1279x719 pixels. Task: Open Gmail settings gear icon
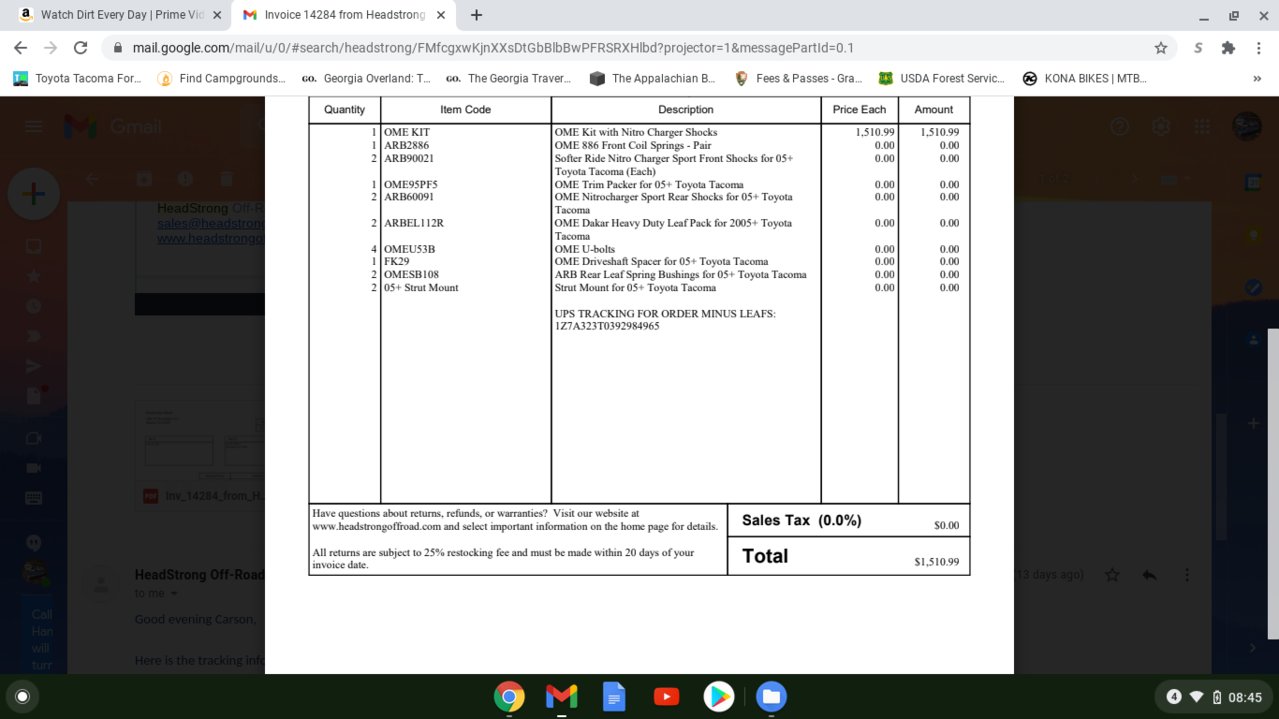click(x=1160, y=126)
